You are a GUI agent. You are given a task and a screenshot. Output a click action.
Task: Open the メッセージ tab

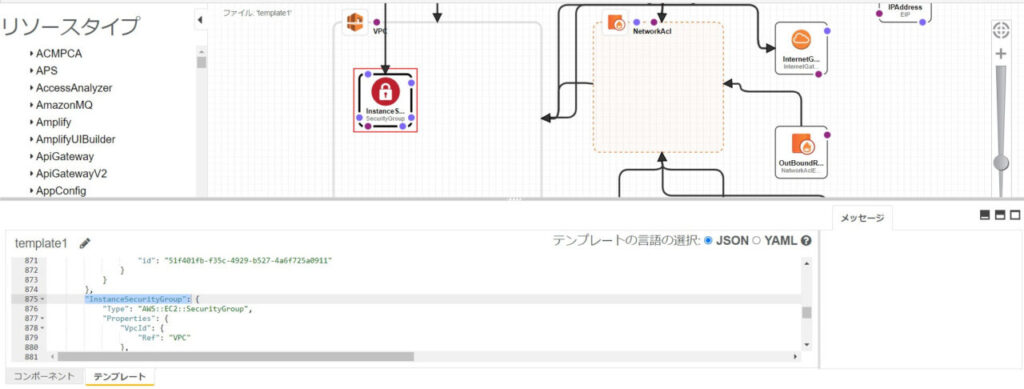click(862, 218)
